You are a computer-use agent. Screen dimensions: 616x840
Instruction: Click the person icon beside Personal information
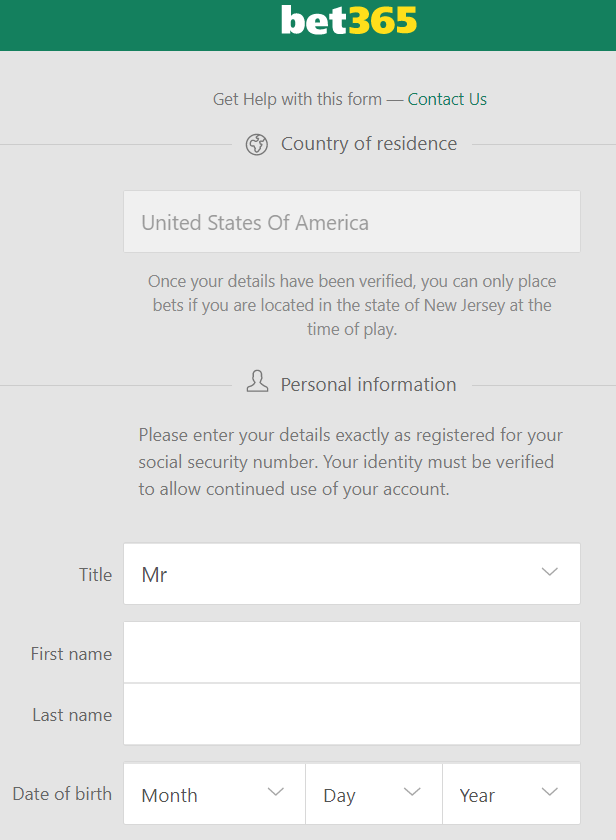pos(257,381)
